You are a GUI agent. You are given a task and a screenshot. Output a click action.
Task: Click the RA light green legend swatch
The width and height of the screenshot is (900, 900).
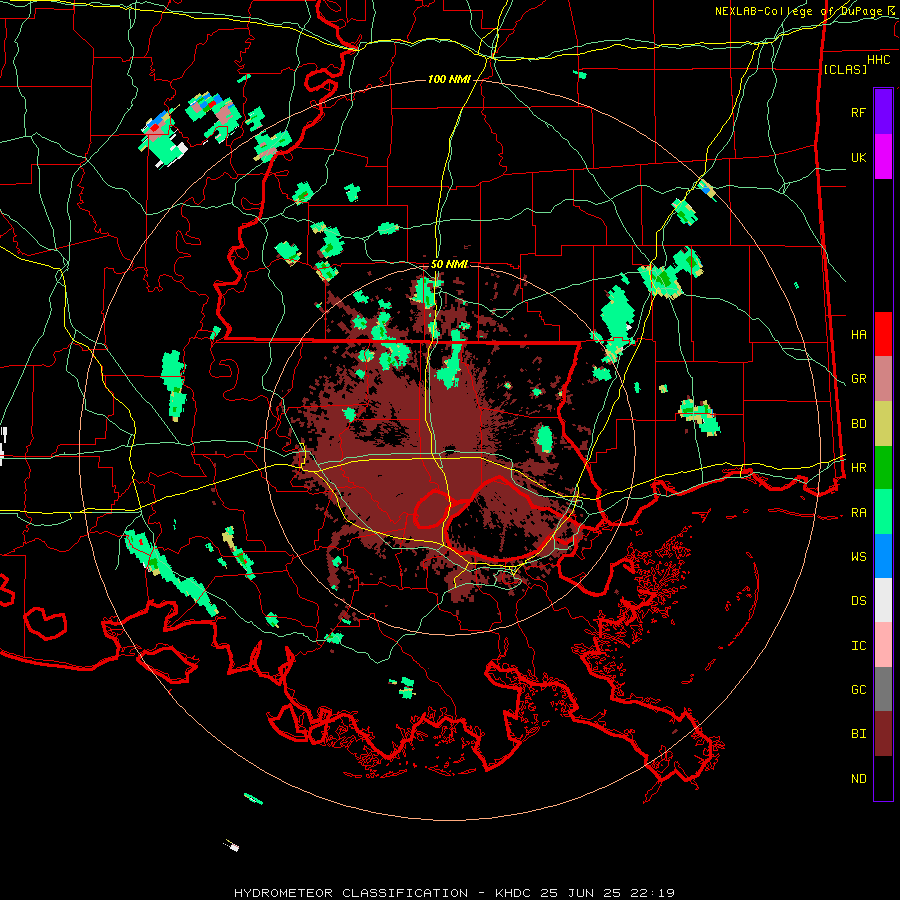883,512
